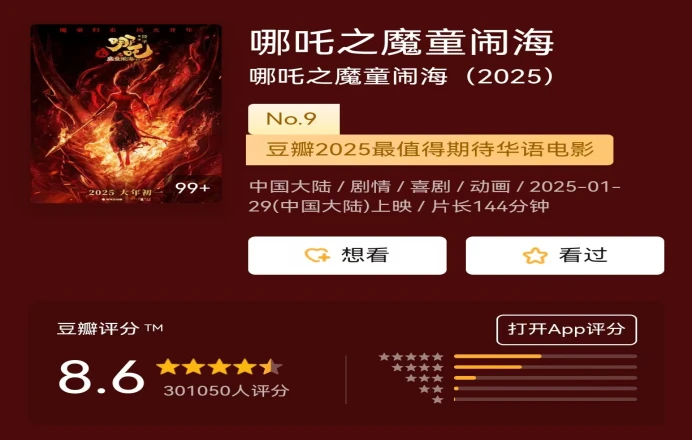Open the Nezha movie poster thumbnail
Screen dimensions: 692x440
point(126,114)
